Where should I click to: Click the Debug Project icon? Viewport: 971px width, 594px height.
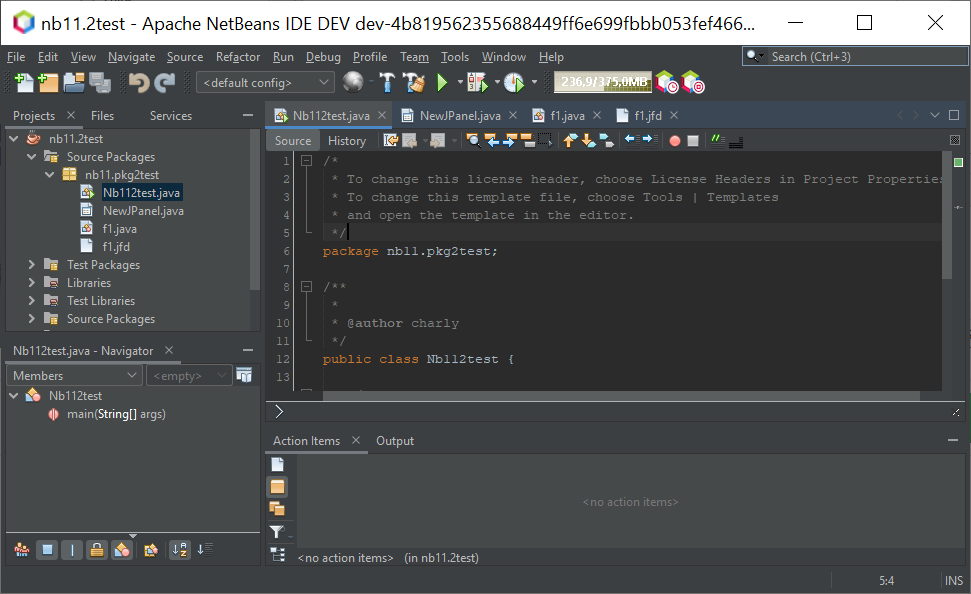pos(477,82)
